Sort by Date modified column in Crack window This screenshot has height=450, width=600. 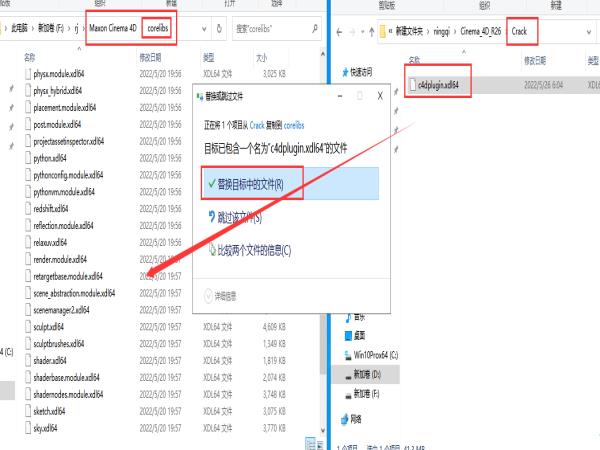point(535,60)
